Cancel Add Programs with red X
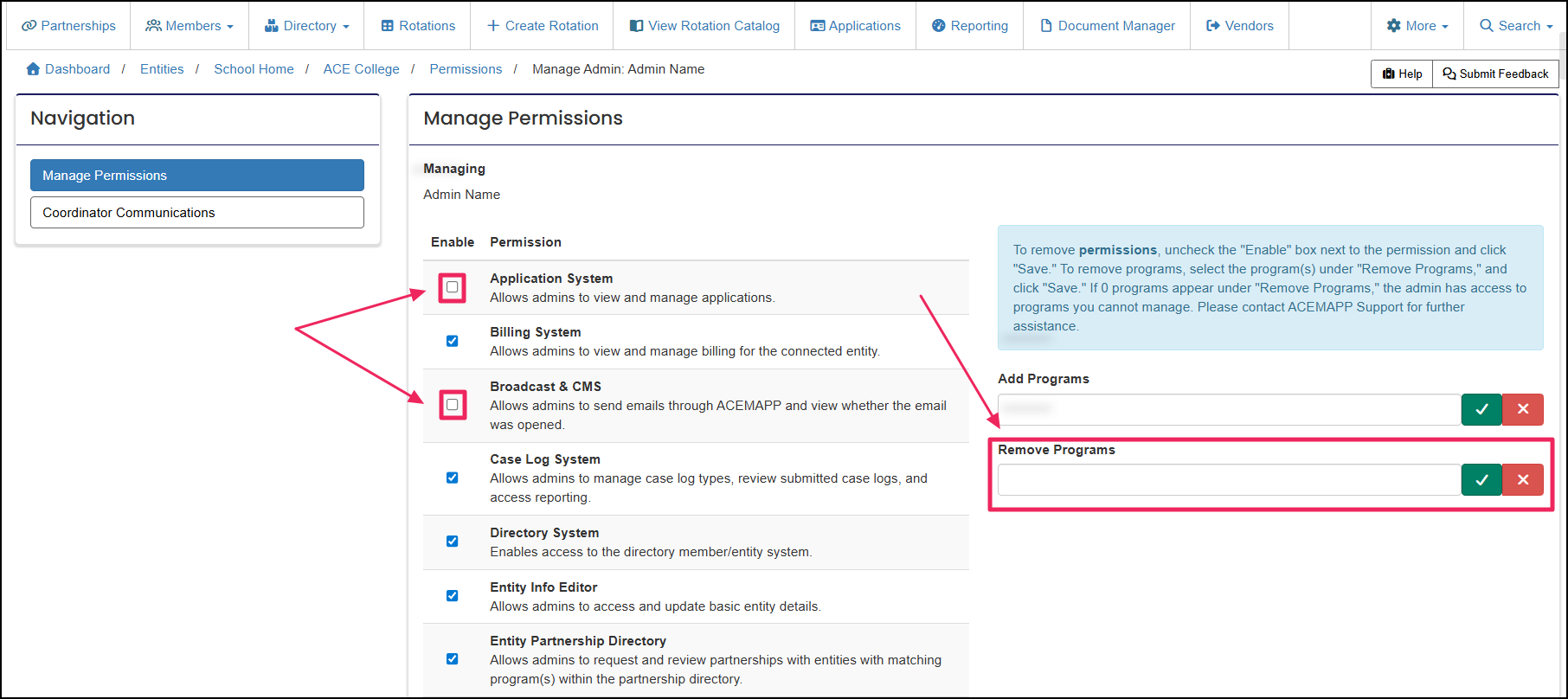 [x=1523, y=409]
